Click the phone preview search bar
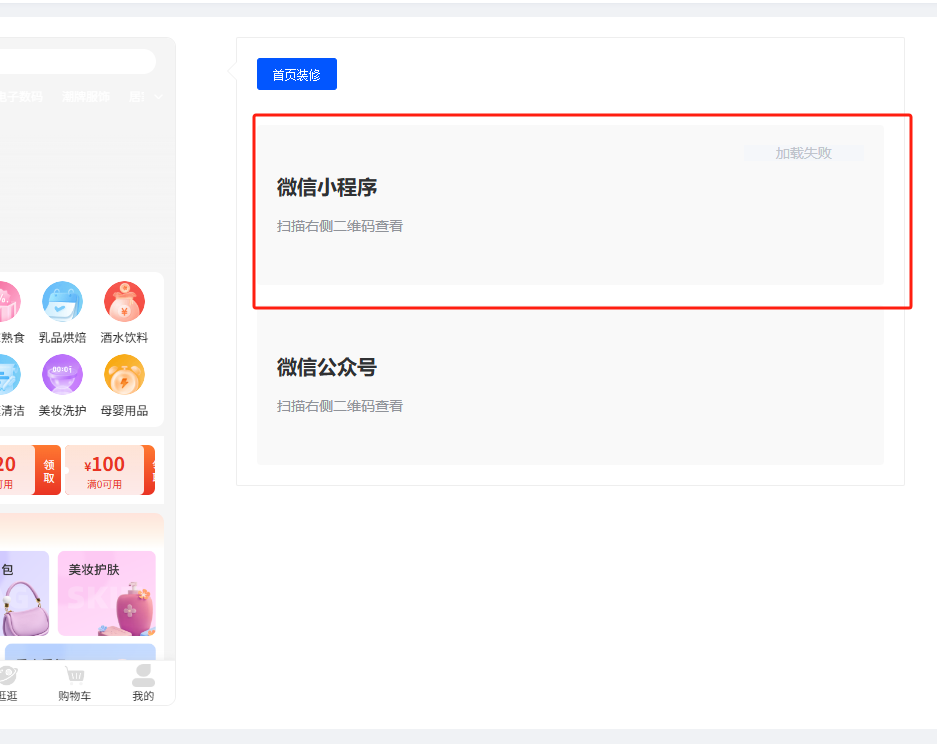 (78, 62)
